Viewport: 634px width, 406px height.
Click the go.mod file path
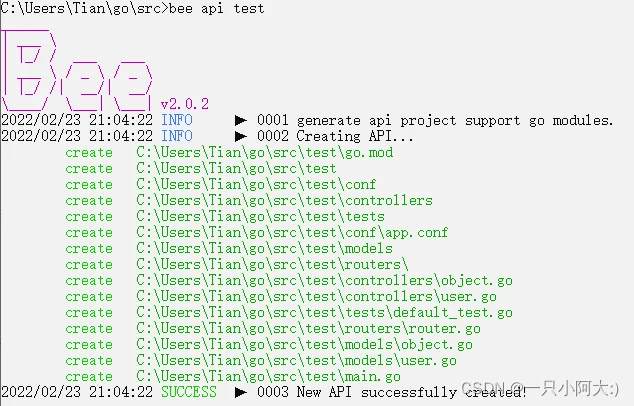click(x=264, y=152)
